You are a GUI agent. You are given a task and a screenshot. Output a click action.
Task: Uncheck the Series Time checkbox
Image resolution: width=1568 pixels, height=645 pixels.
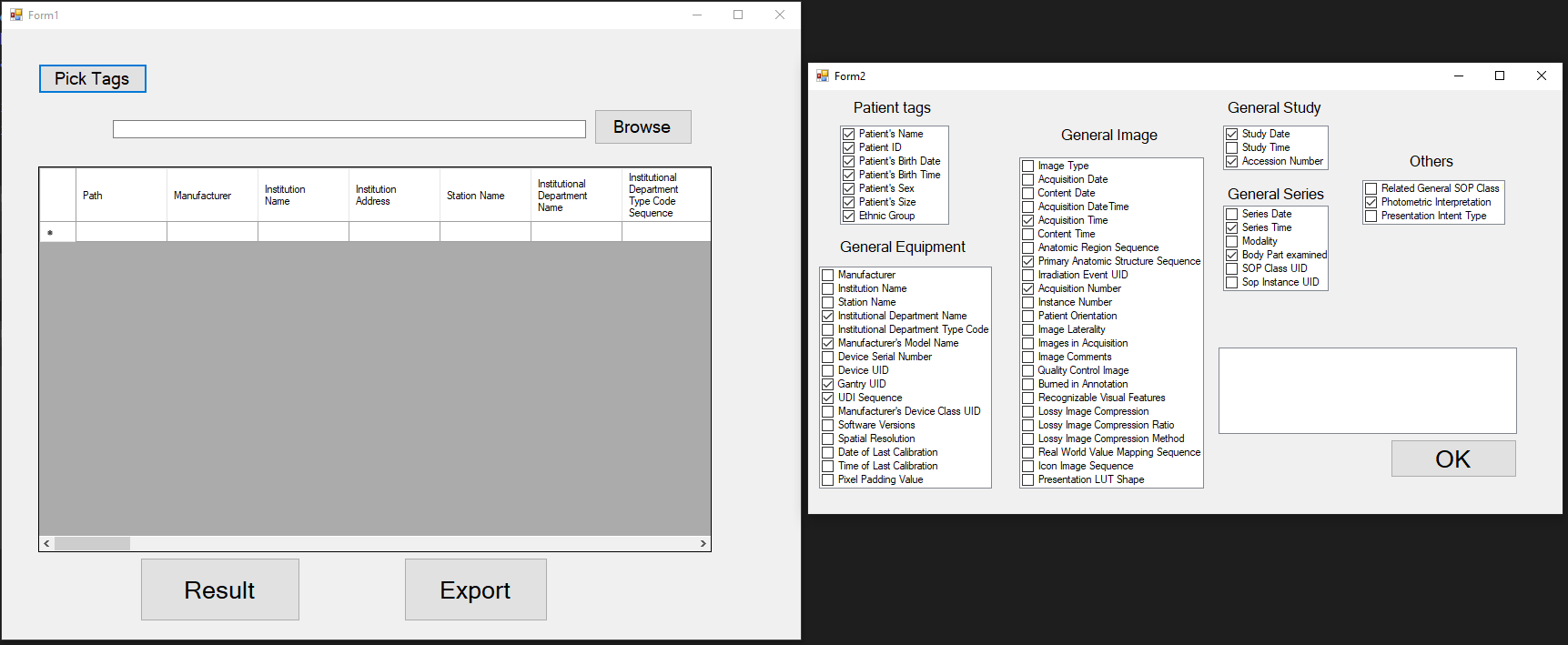tap(1232, 227)
